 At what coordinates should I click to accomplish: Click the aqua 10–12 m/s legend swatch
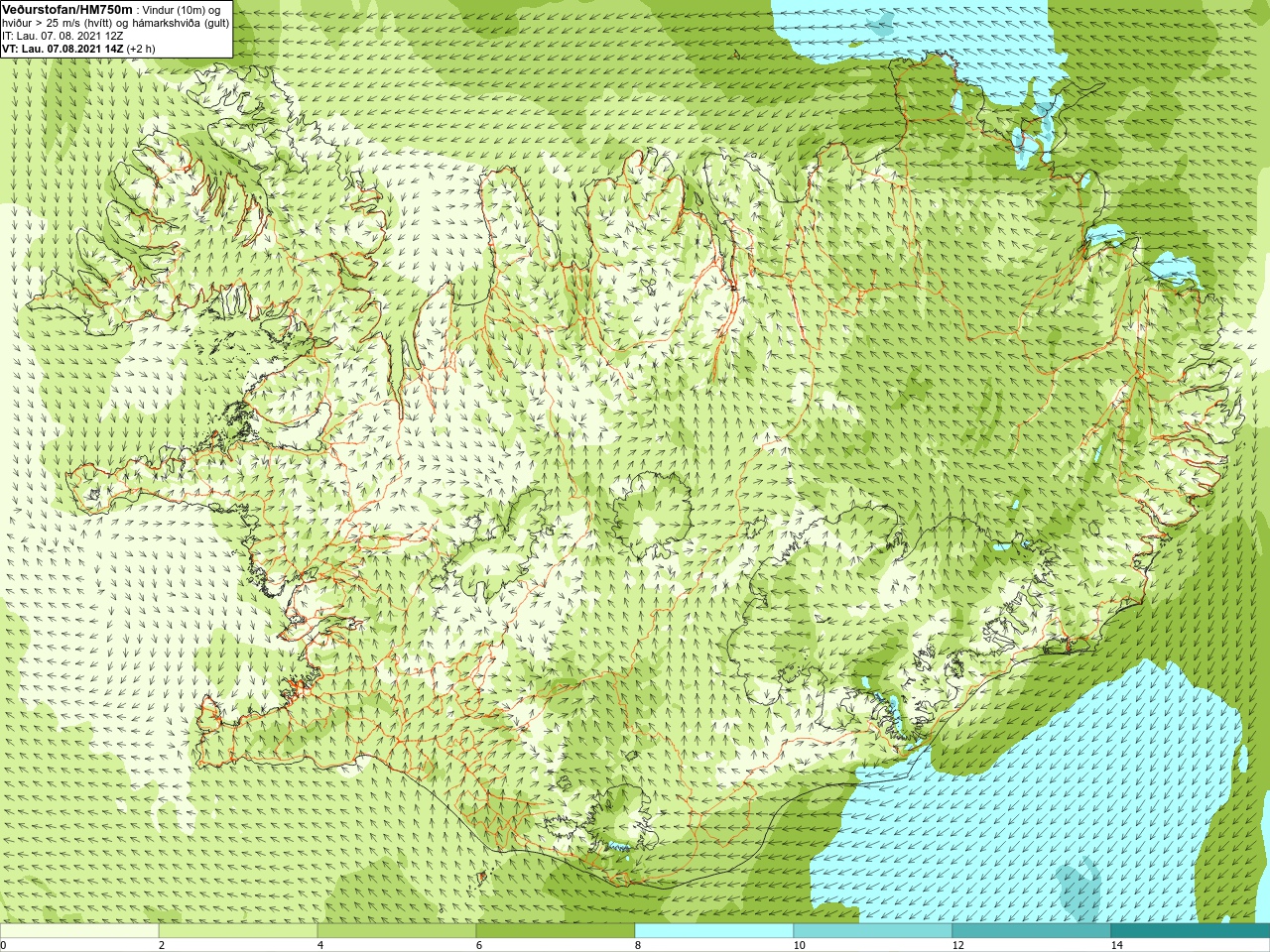coord(873,930)
